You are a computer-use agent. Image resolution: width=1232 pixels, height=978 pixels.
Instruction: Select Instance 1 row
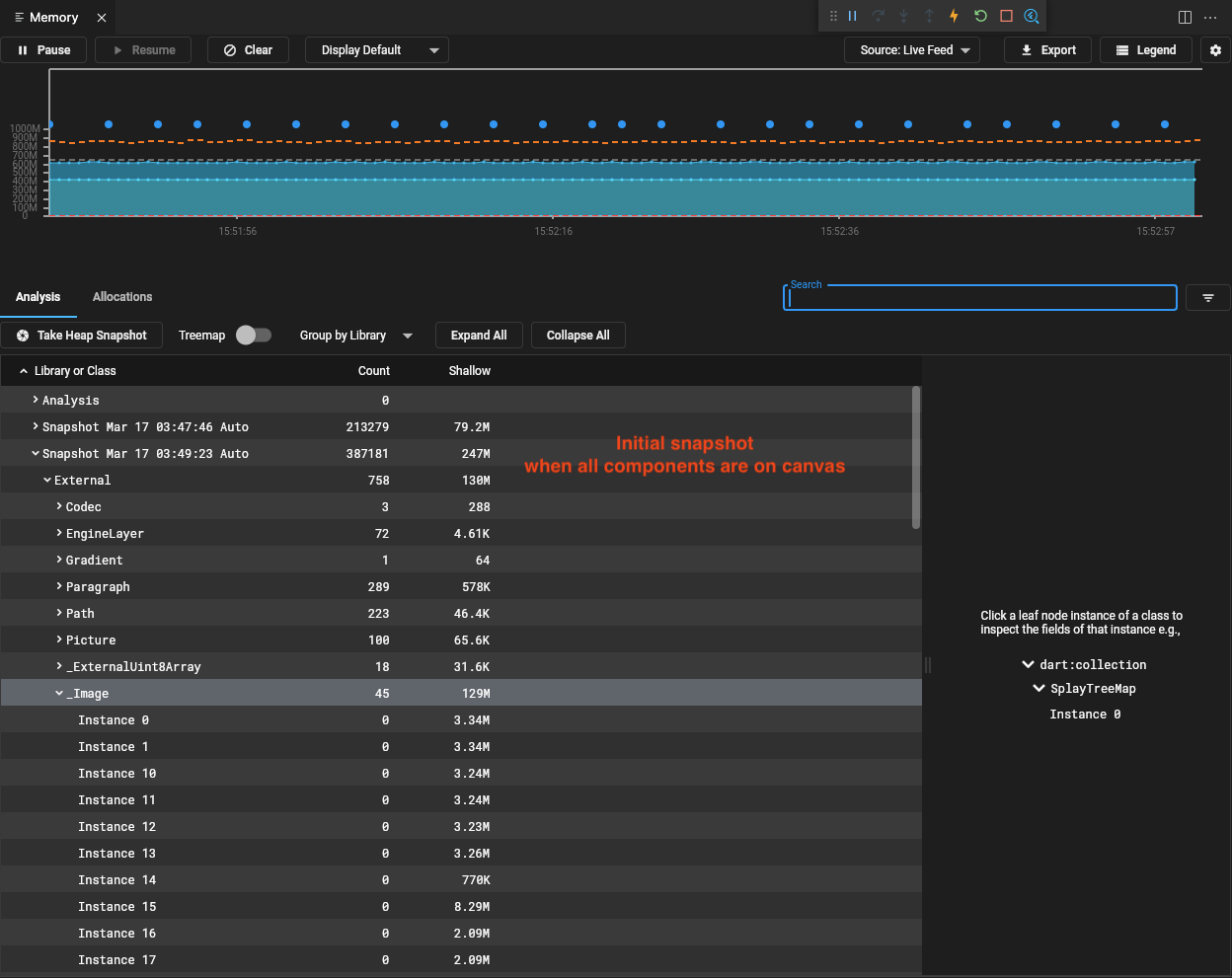pyautogui.click(x=461, y=747)
